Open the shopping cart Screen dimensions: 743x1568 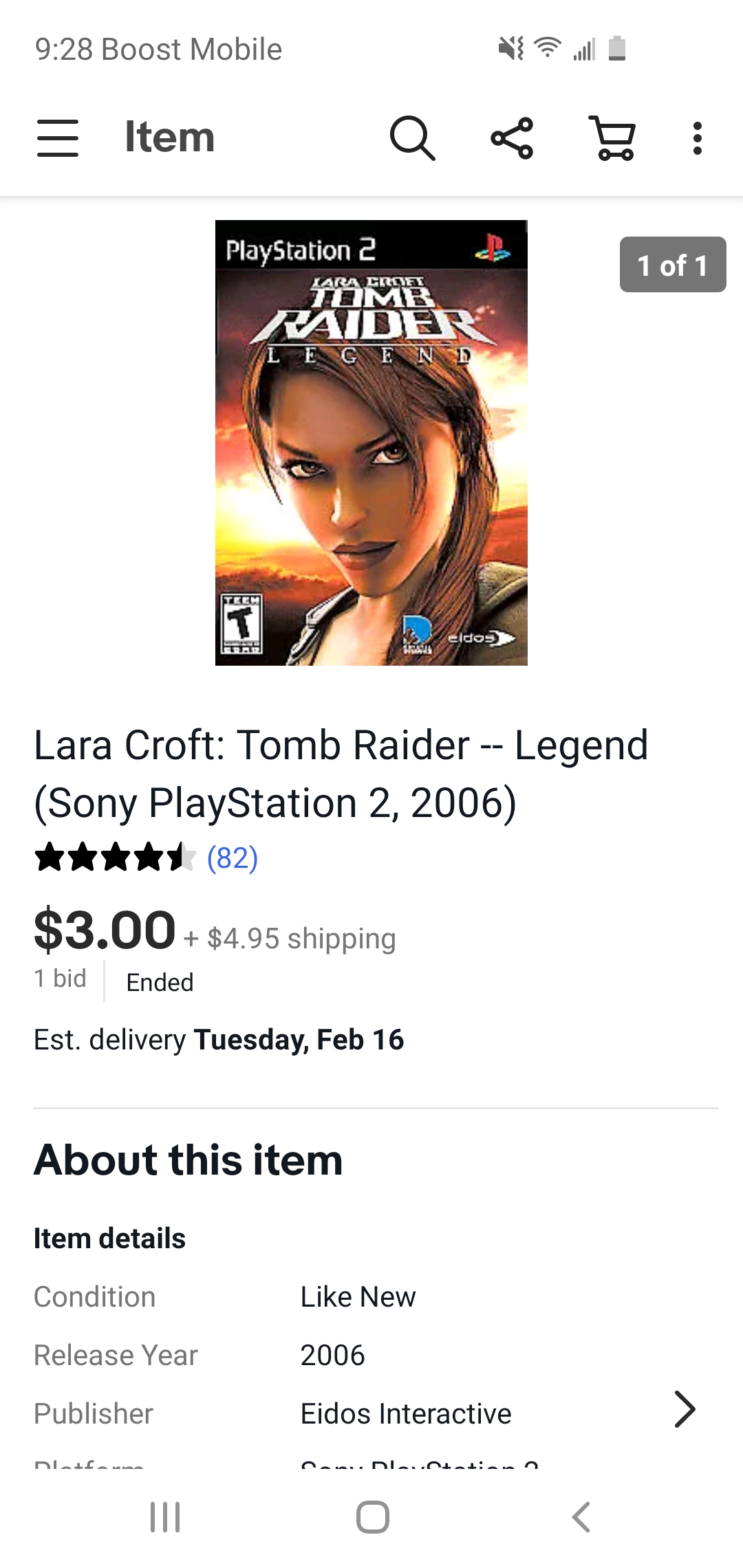click(612, 138)
